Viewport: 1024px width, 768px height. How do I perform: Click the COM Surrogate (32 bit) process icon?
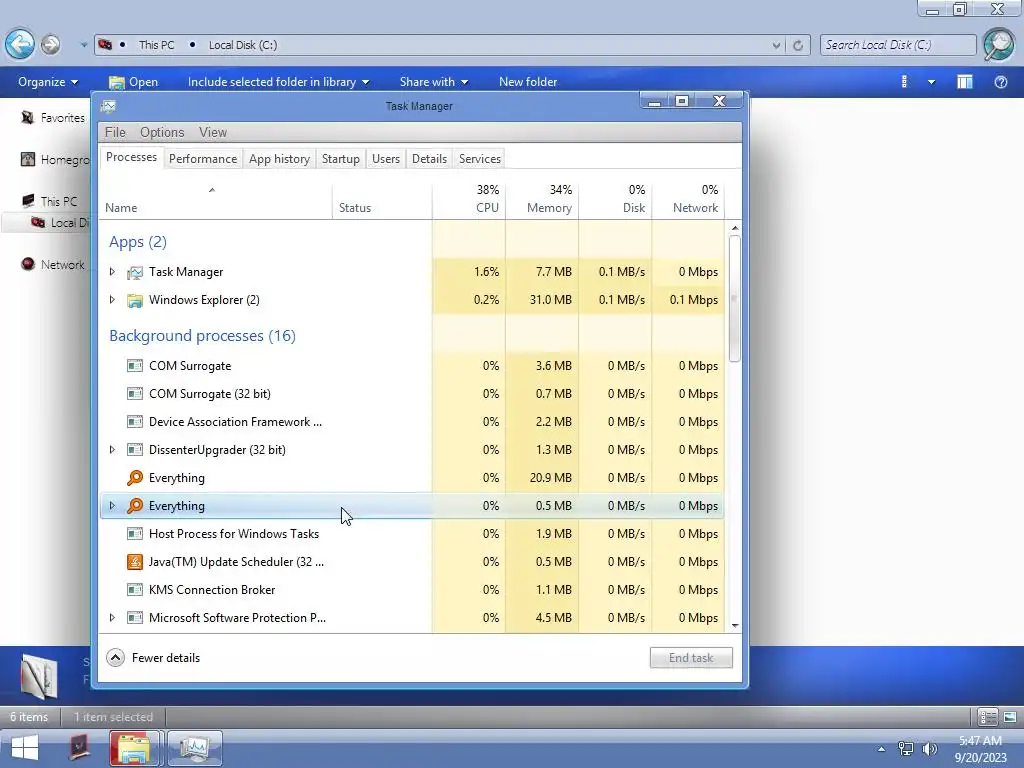click(135, 394)
